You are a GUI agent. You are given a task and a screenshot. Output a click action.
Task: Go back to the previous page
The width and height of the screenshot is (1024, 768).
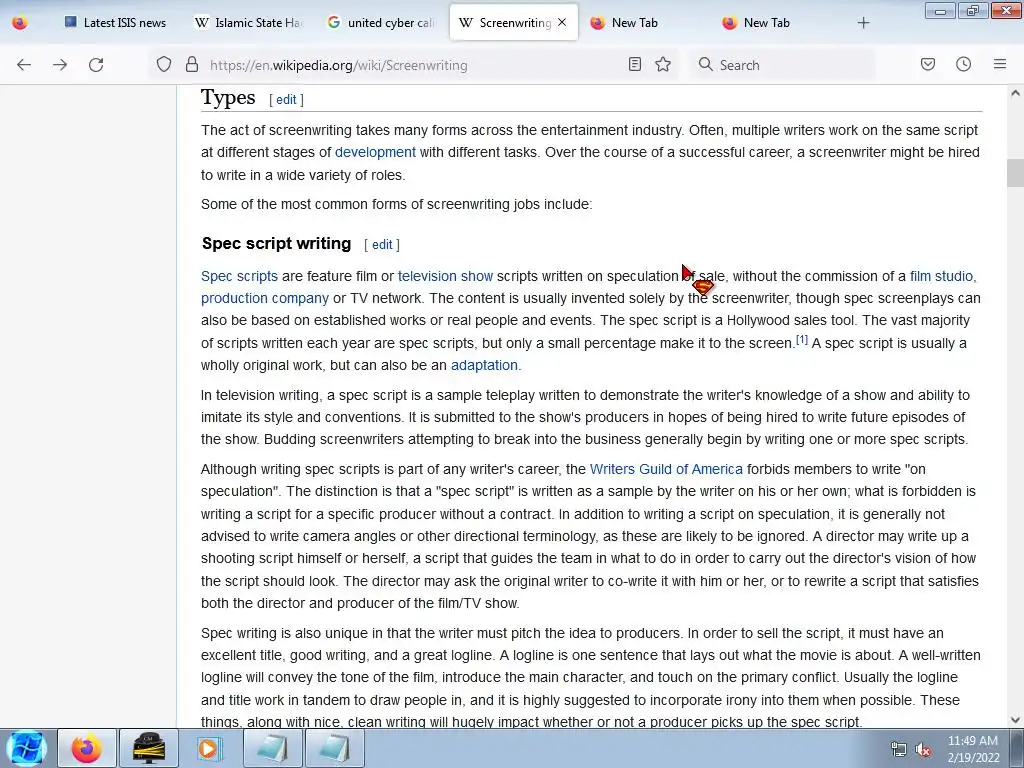[24, 65]
